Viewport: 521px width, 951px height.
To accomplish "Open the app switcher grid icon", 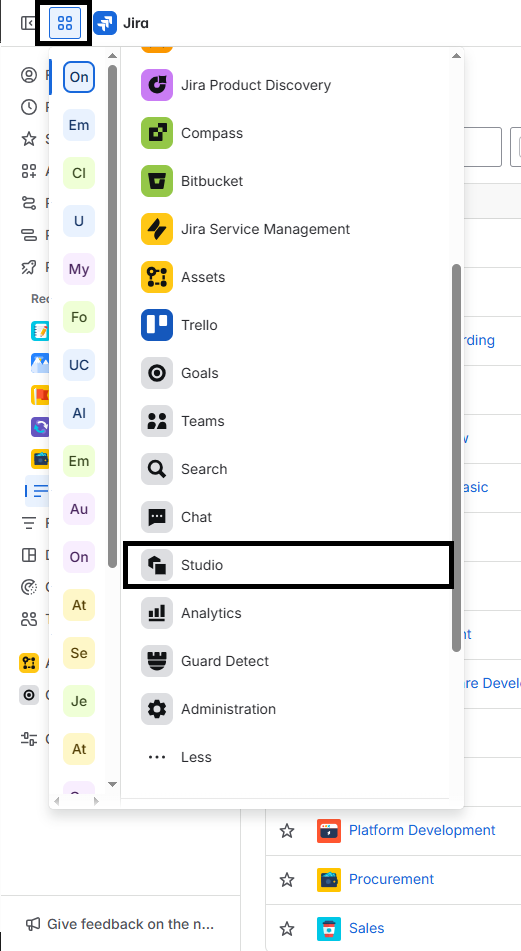I will click(64, 23).
